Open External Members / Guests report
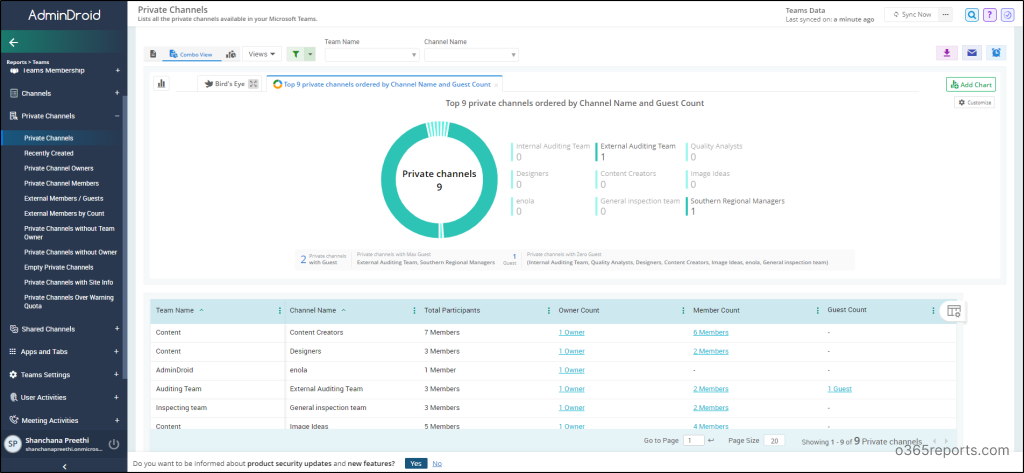The image size is (1024, 473). [63, 199]
